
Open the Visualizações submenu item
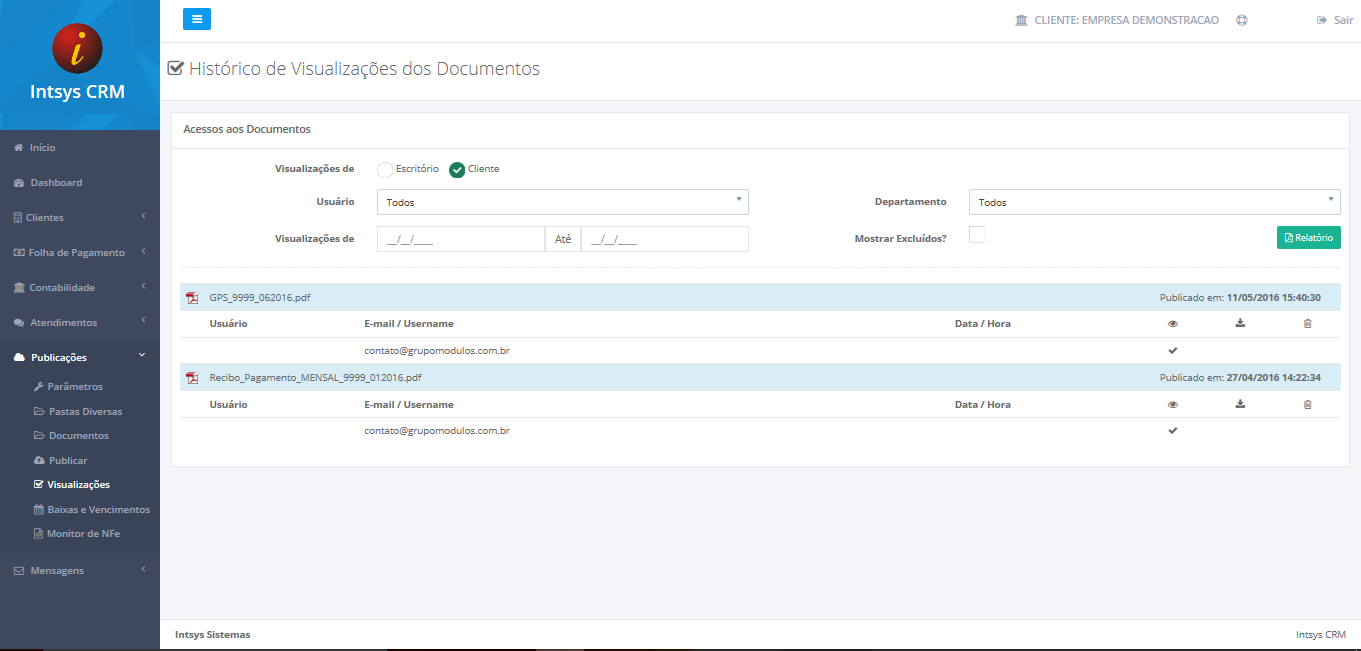(80, 485)
